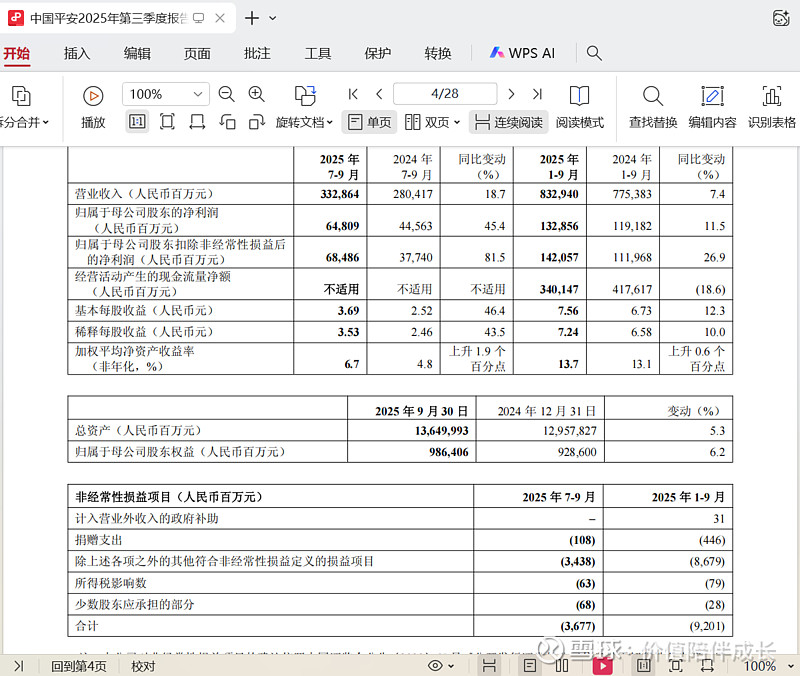Click net profit value 132,856
The width and height of the screenshot is (800, 676).
(x=559, y=226)
